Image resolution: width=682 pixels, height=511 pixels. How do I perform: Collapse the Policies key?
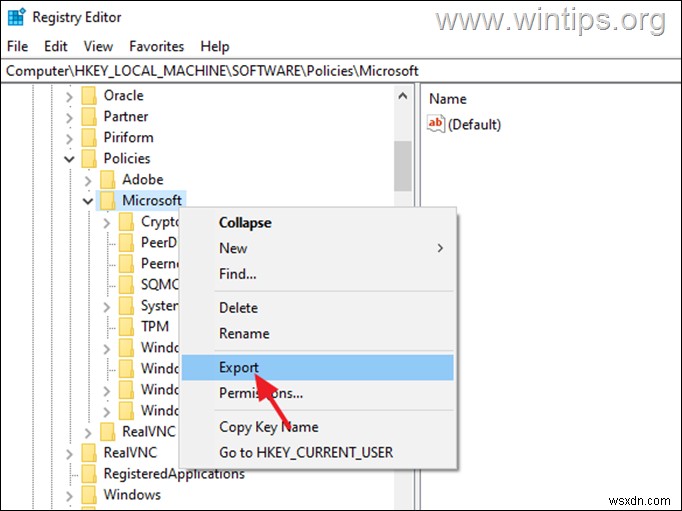(69, 159)
